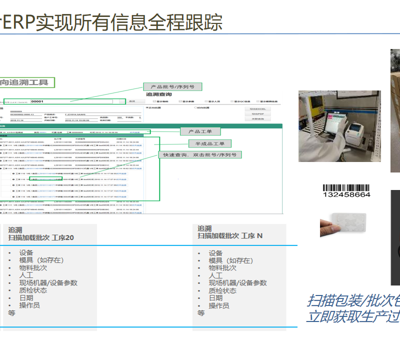Click the top button in the right-side button stack

[258, 109]
